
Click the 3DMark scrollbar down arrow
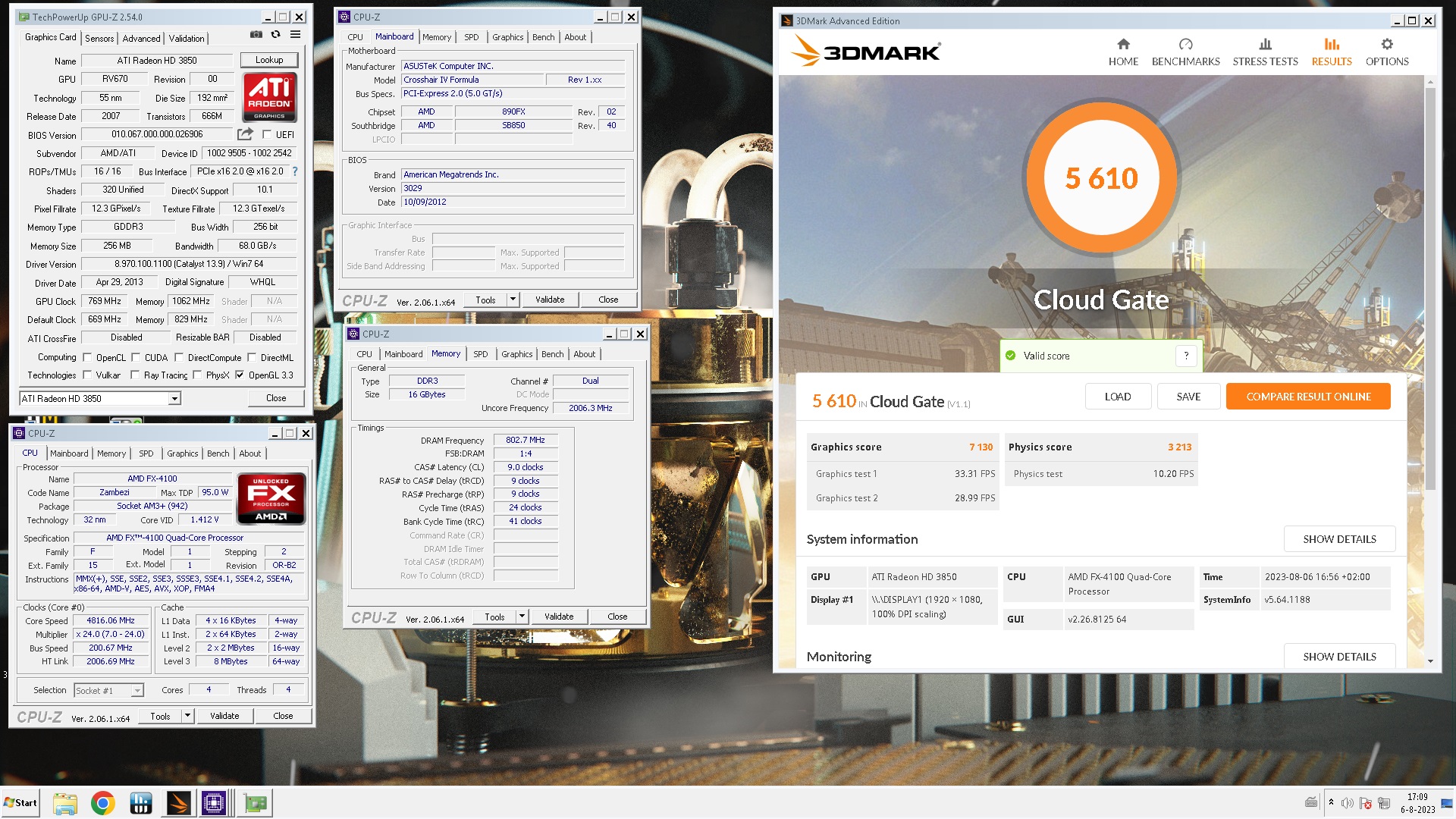pos(1430,661)
